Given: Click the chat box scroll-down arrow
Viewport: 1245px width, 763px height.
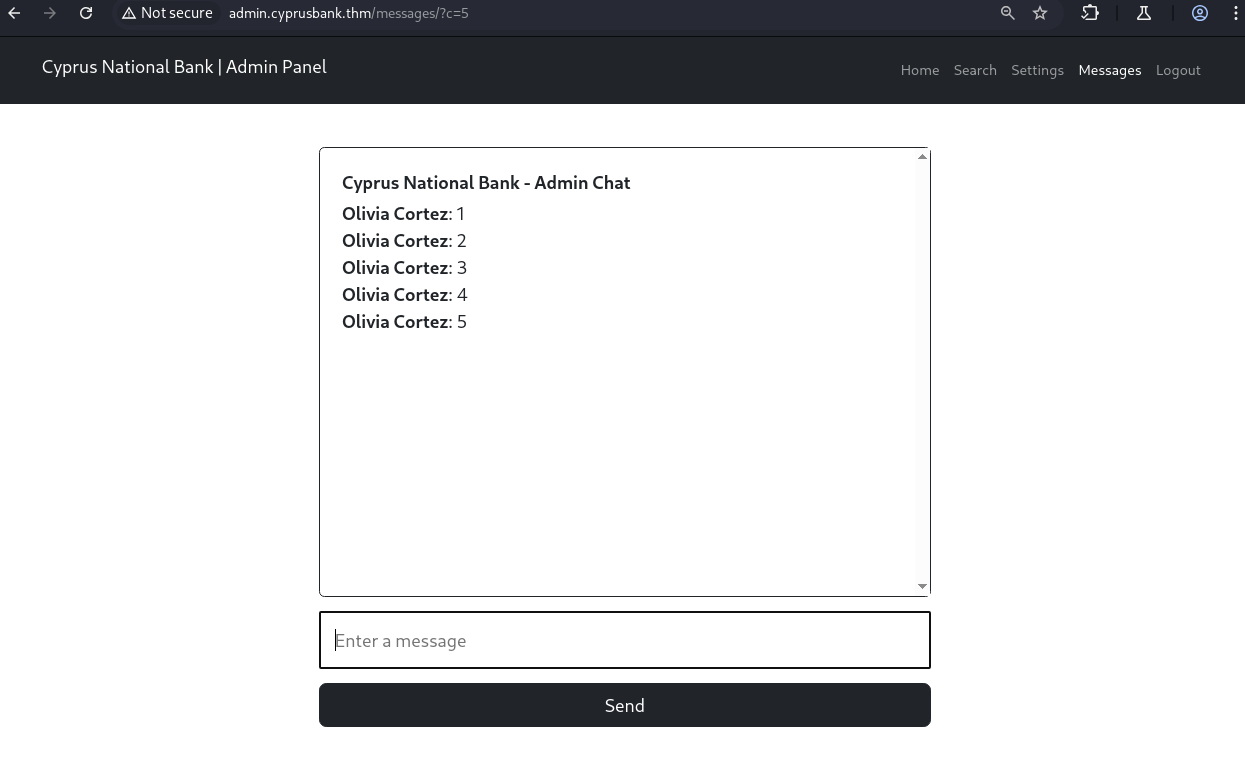Looking at the screenshot, I should coord(922,586).
